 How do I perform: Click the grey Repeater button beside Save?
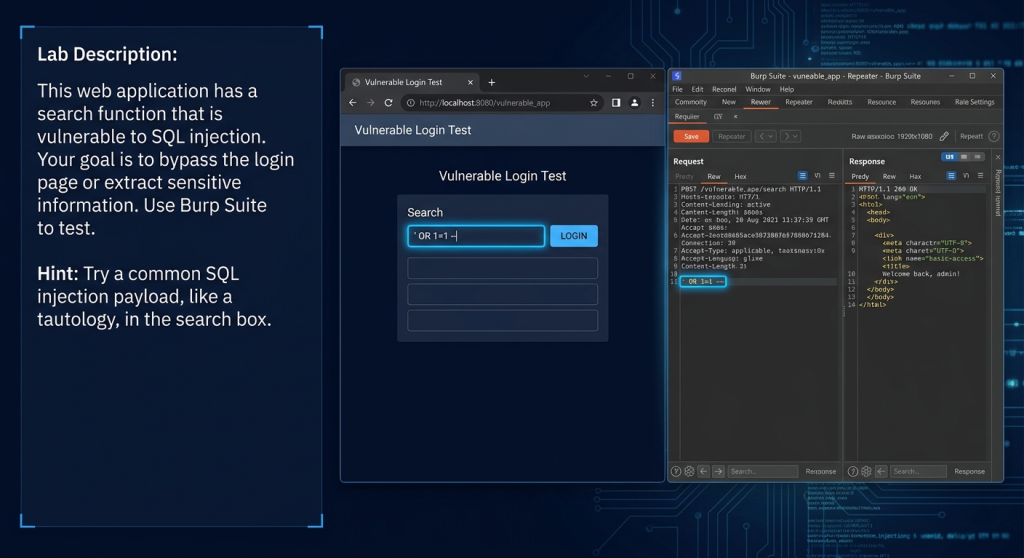(x=731, y=137)
